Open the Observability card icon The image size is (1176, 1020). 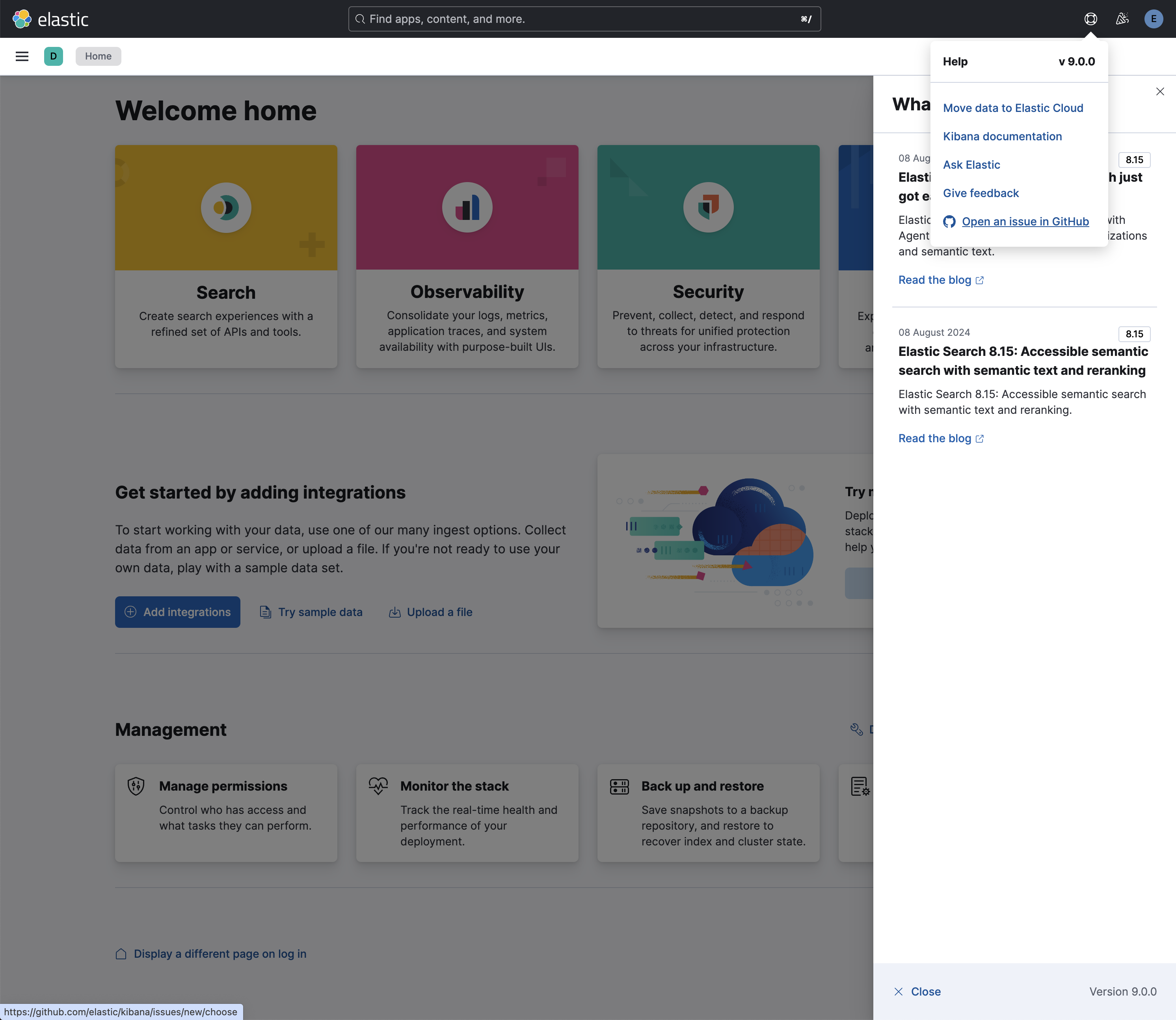[467, 208]
